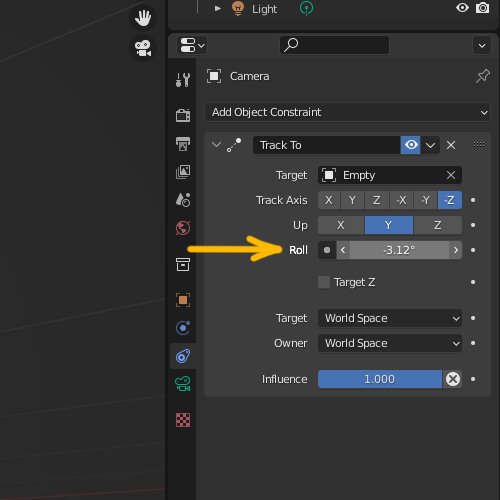
Task: Open the View Layer properties tab
Action: point(183,172)
